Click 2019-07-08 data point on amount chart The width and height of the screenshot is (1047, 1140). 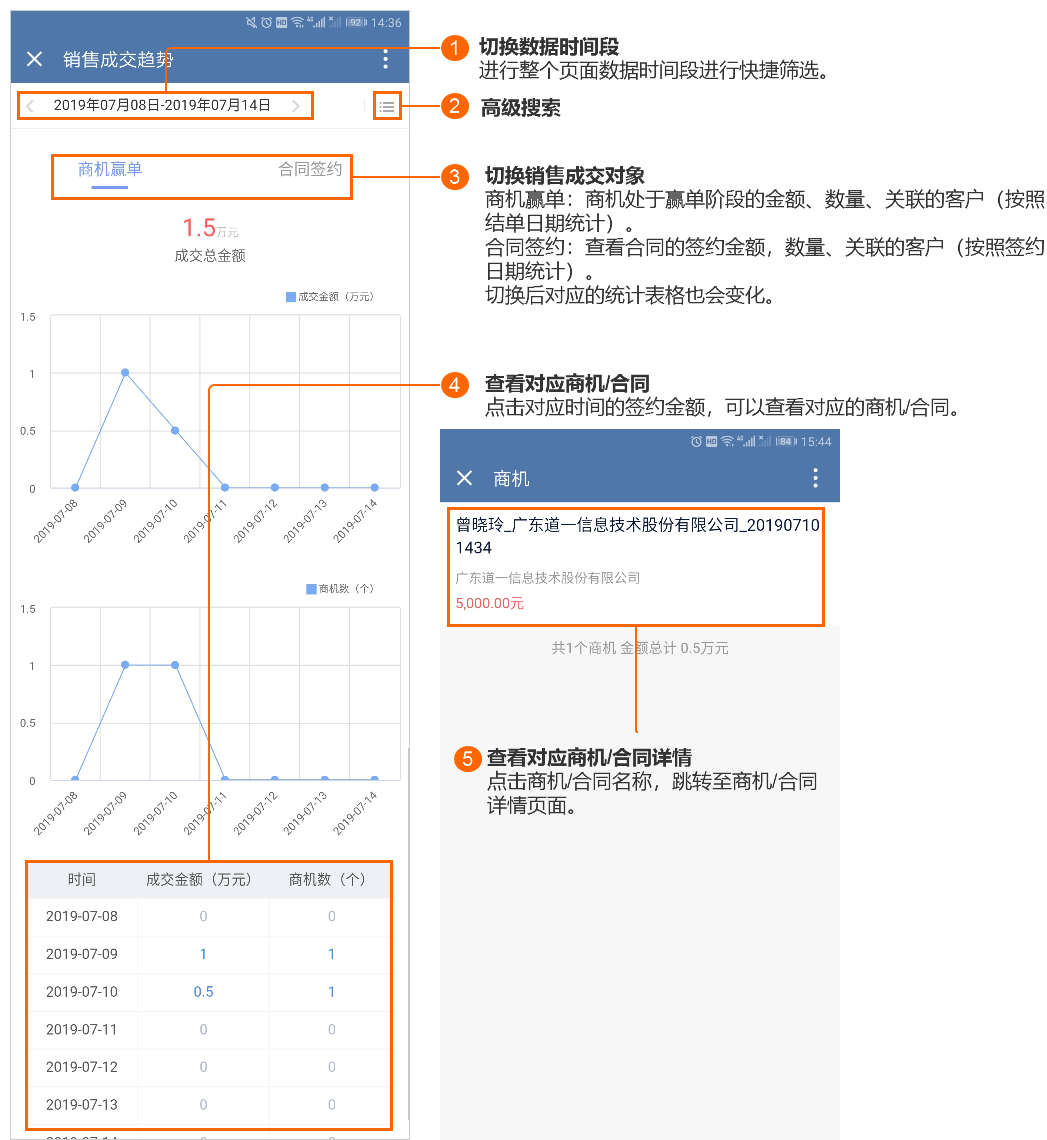[x=75, y=487]
